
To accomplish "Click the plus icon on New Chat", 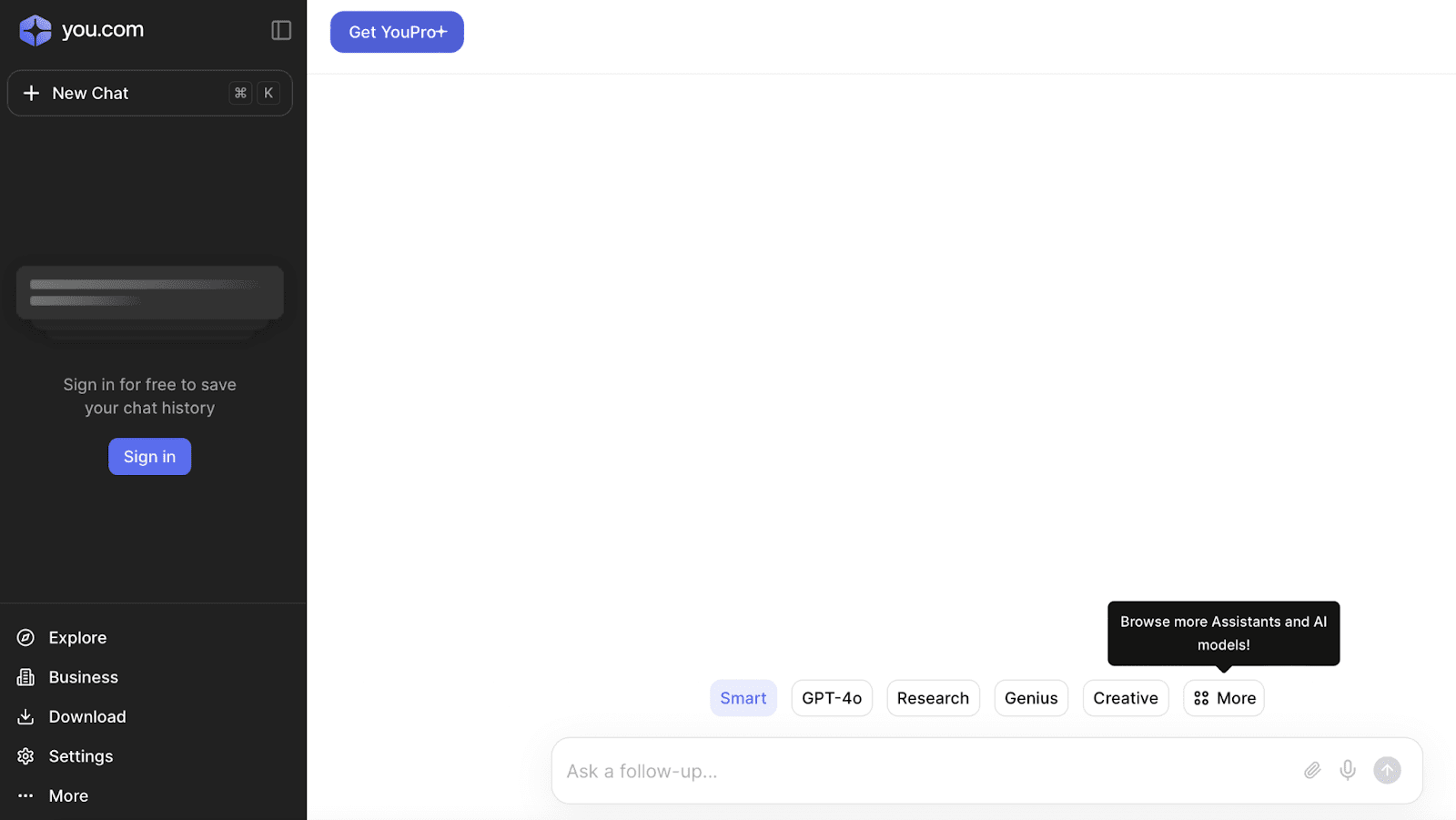I will click(31, 93).
